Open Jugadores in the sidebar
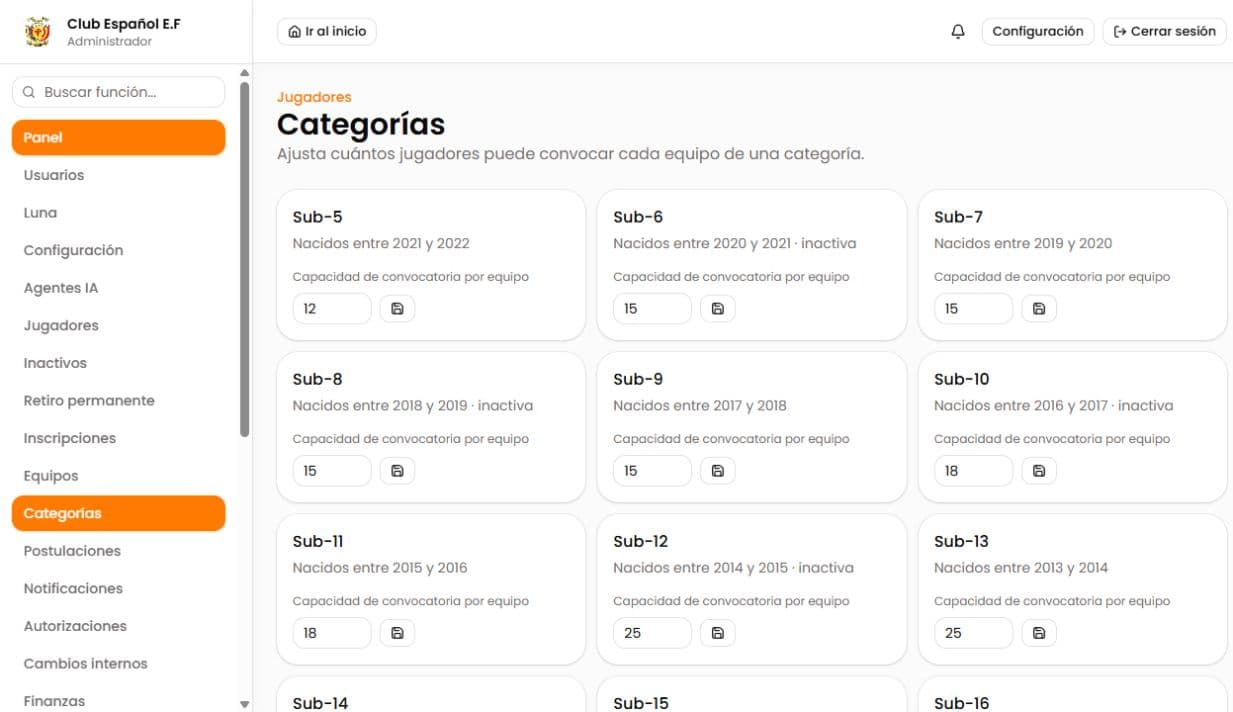Viewport: 1233px width, 712px height. (118, 326)
